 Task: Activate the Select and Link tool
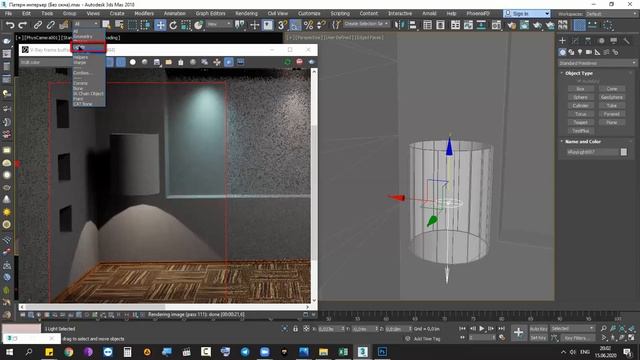(38, 25)
